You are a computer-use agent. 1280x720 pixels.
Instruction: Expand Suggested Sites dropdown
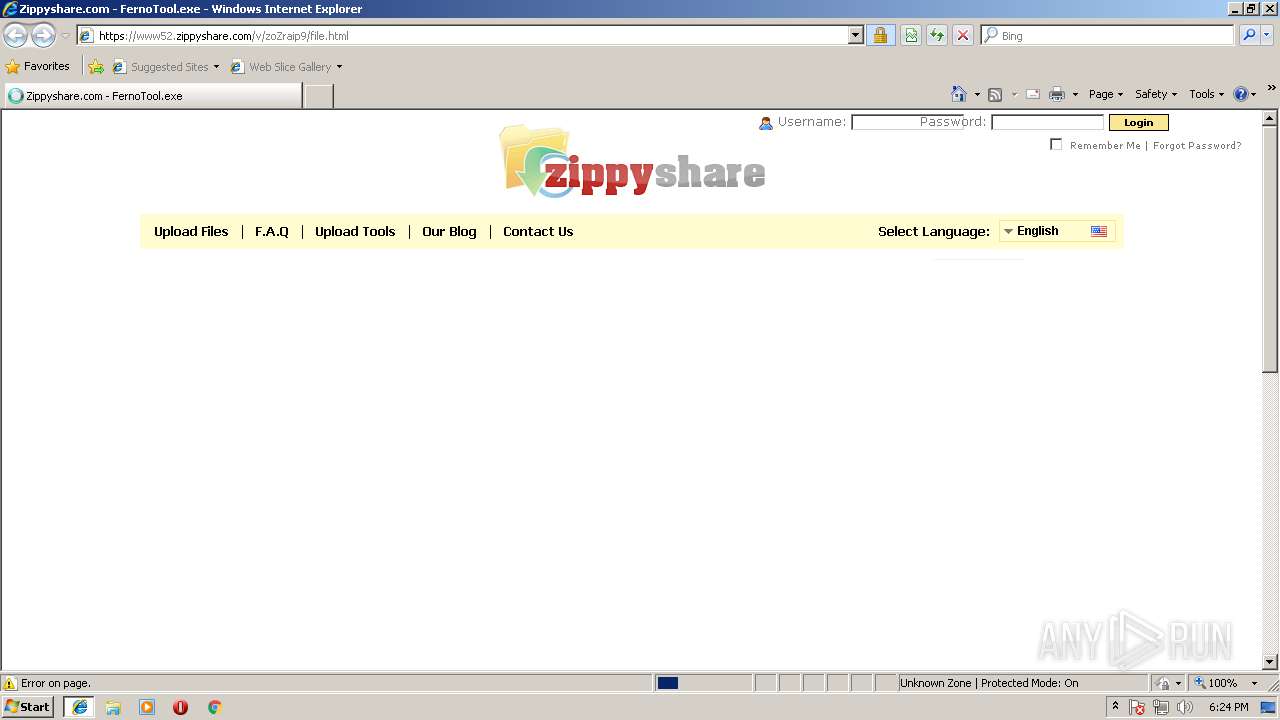tap(216, 67)
